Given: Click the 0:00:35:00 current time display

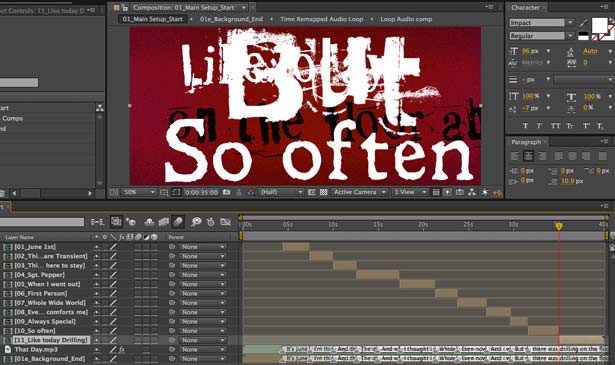Looking at the screenshot, I should [201, 192].
